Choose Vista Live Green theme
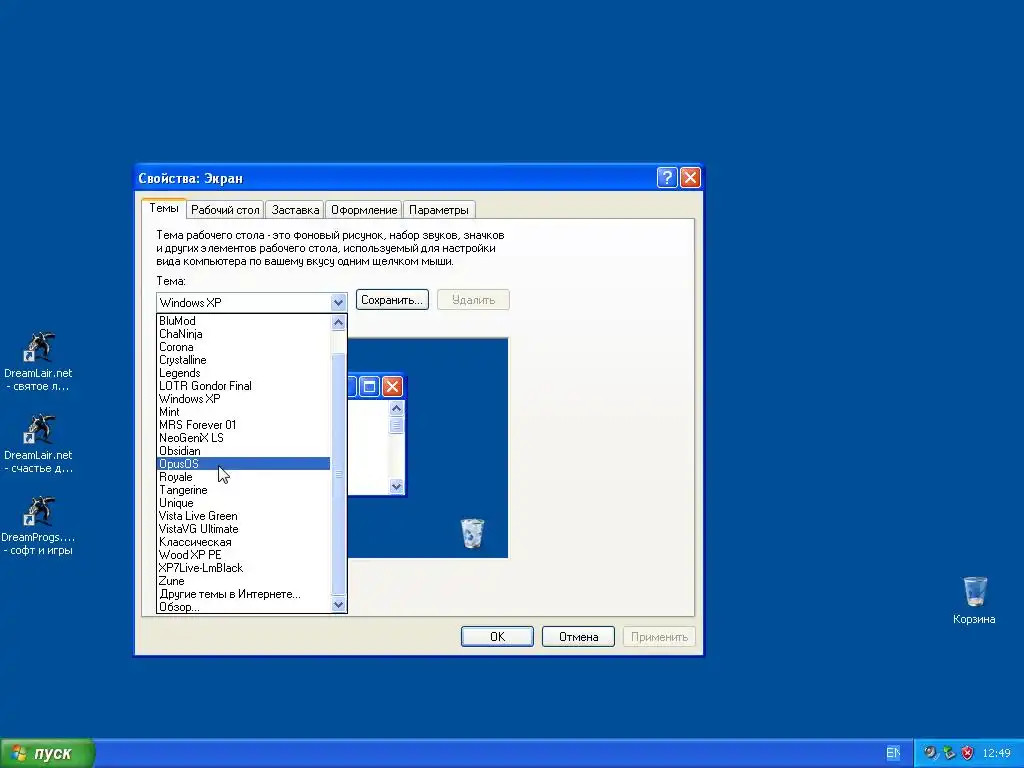 point(244,516)
